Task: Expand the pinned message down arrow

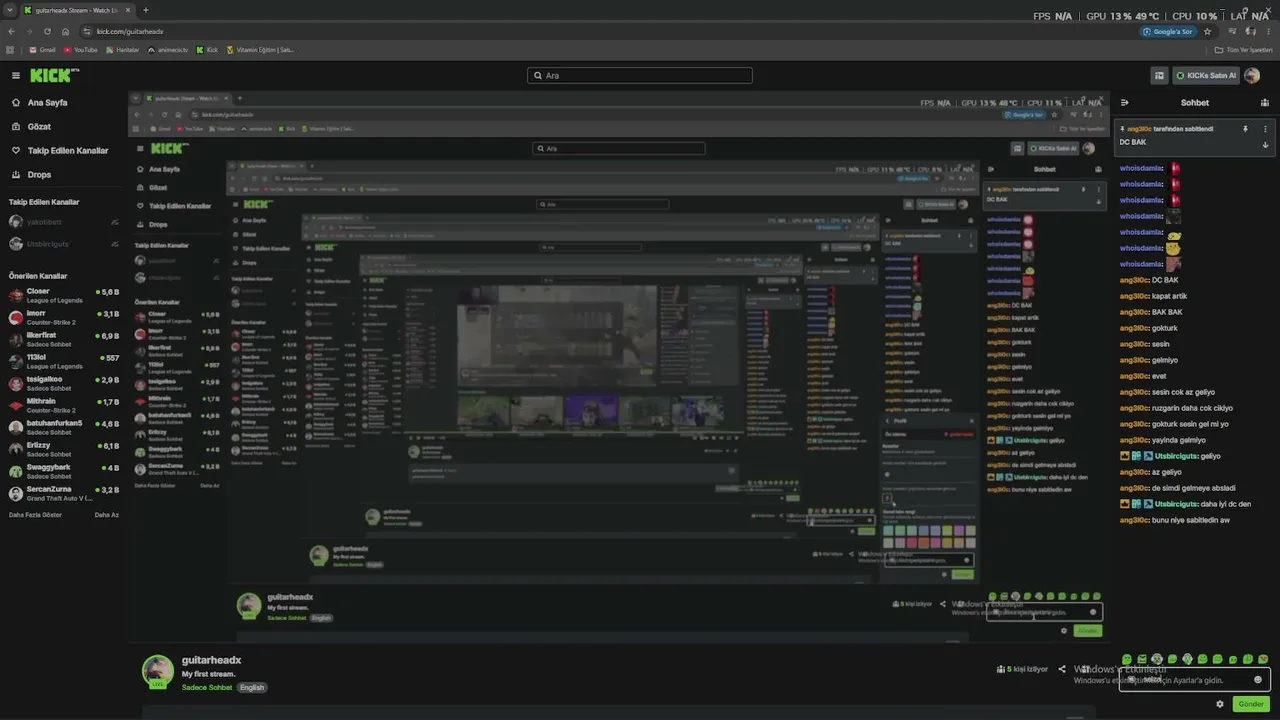Action: [x=1265, y=145]
